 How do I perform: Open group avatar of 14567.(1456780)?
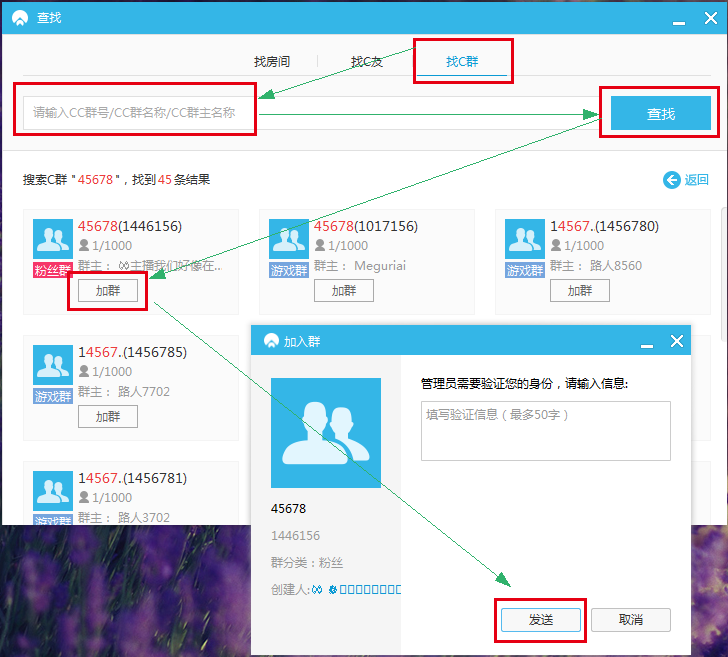click(525, 239)
